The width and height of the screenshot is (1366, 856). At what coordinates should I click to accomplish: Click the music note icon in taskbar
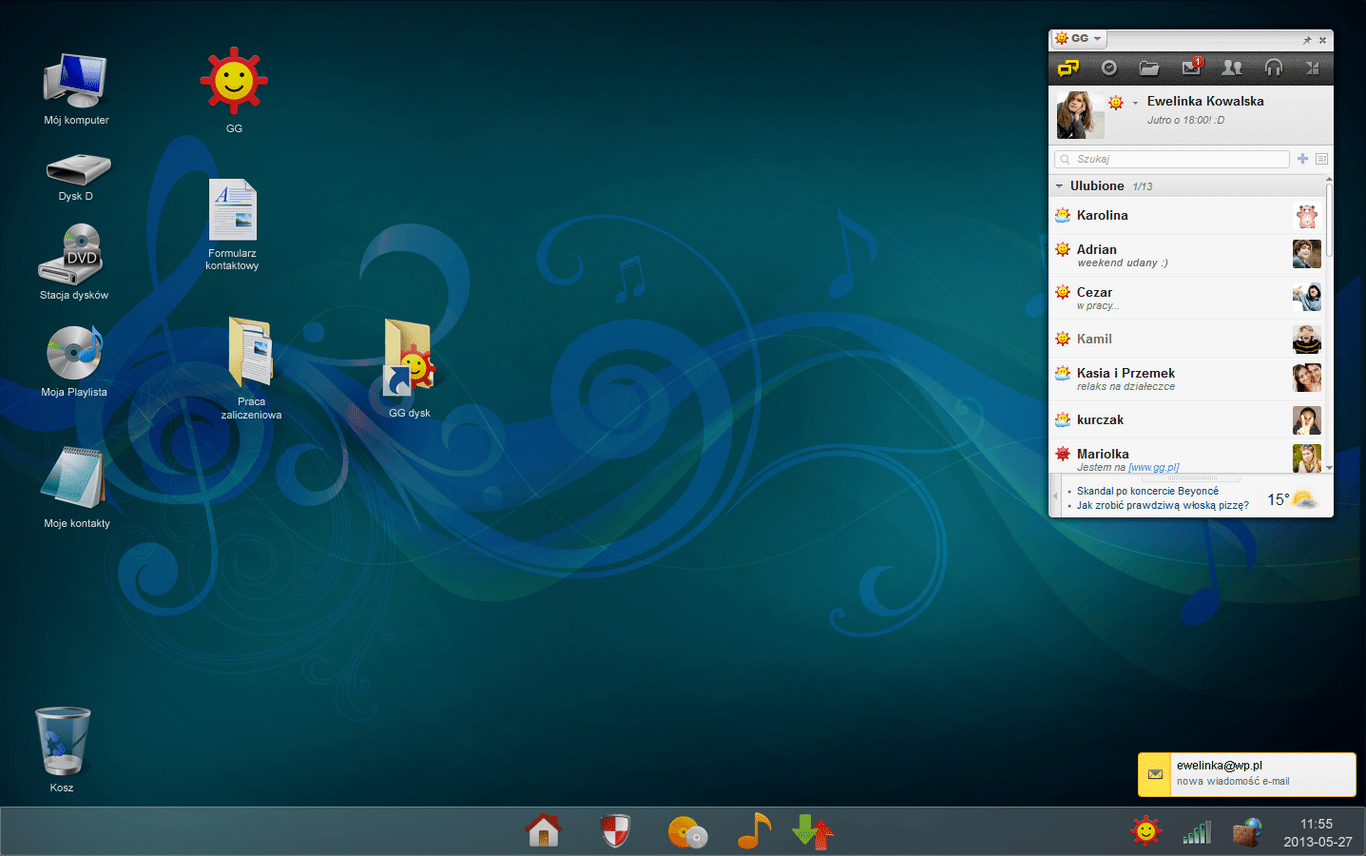click(754, 831)
